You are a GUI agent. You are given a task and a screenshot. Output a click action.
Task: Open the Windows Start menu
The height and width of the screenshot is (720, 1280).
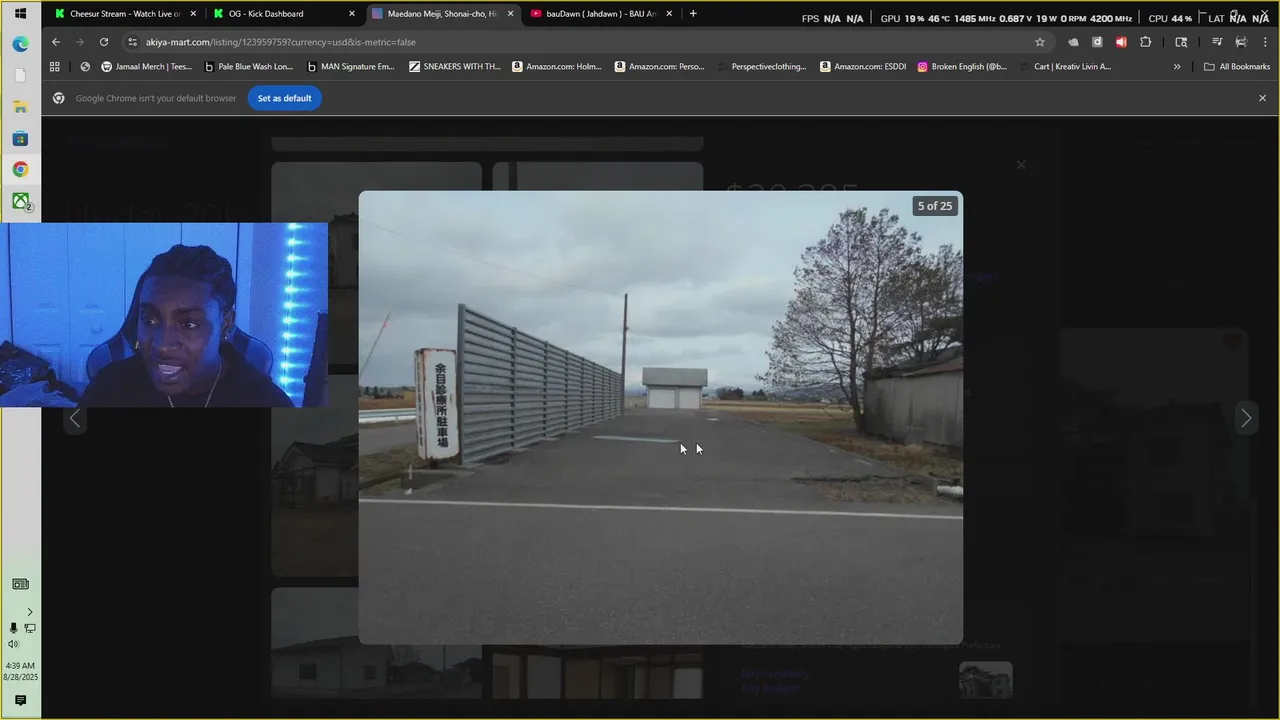pos(20,14)
